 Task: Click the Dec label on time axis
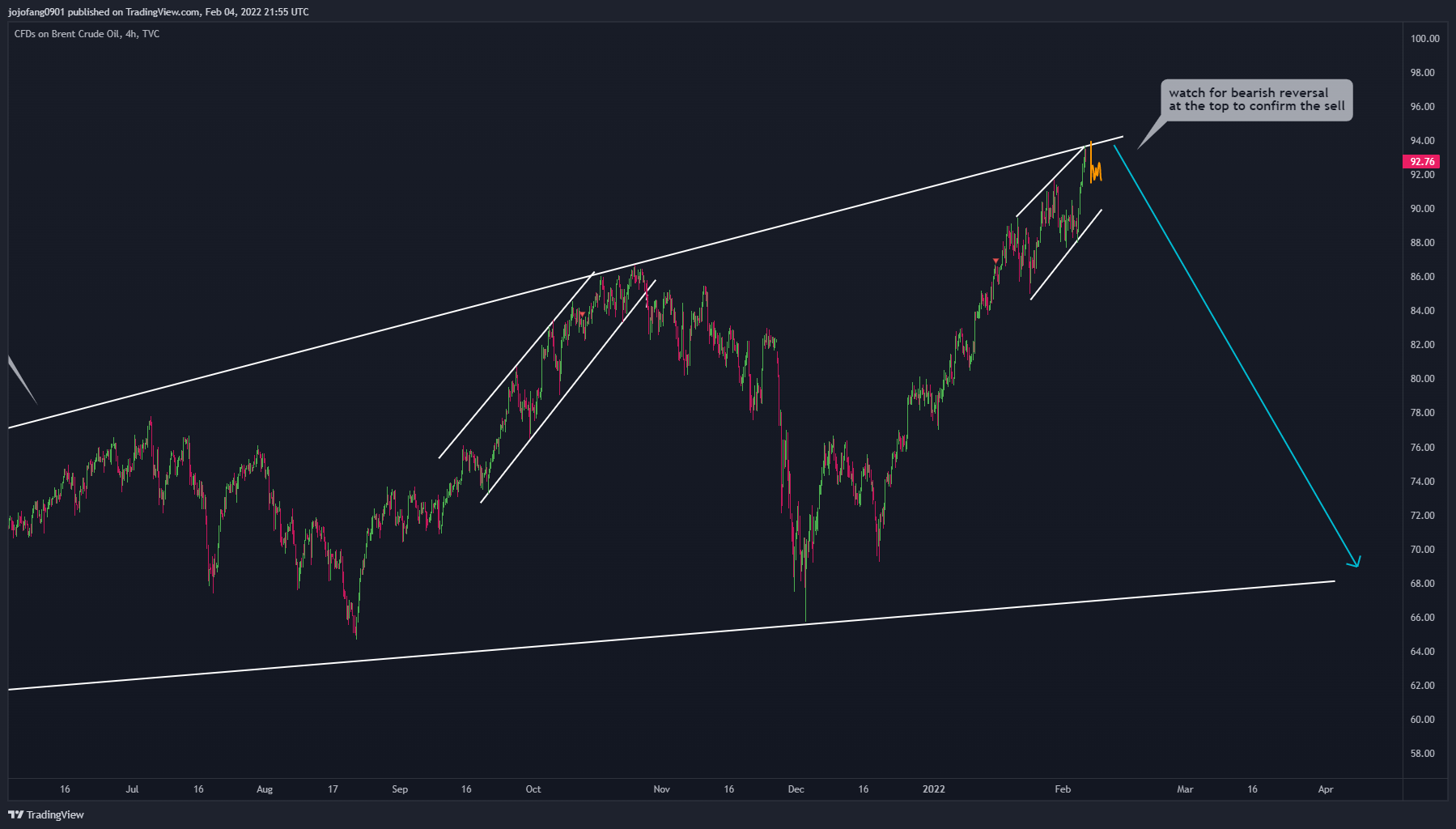[x=796, y=789]
